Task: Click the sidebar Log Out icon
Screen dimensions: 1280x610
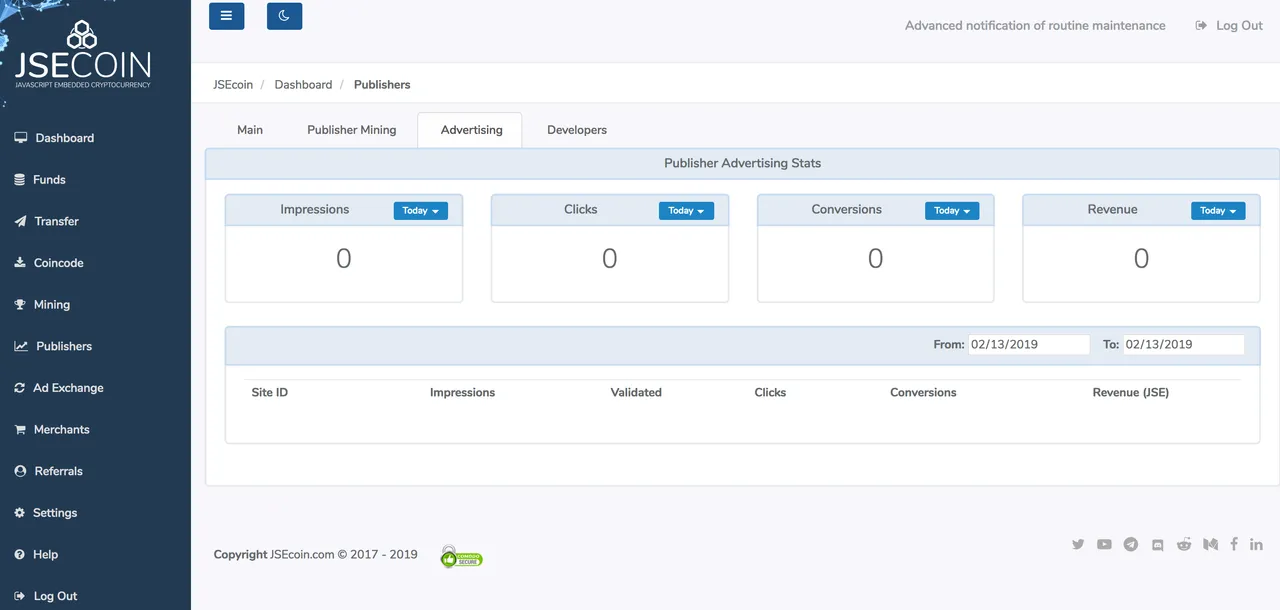Action: click(20, 596)
